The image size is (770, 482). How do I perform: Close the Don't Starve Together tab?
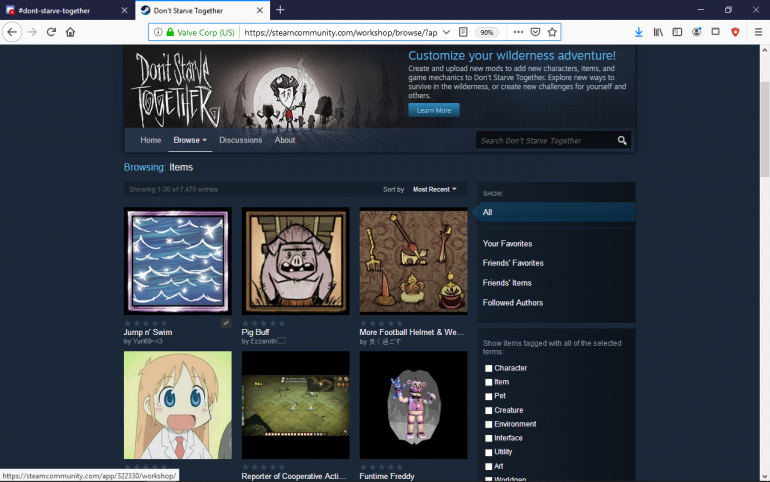pyautogui.click(x=260, y=10)
